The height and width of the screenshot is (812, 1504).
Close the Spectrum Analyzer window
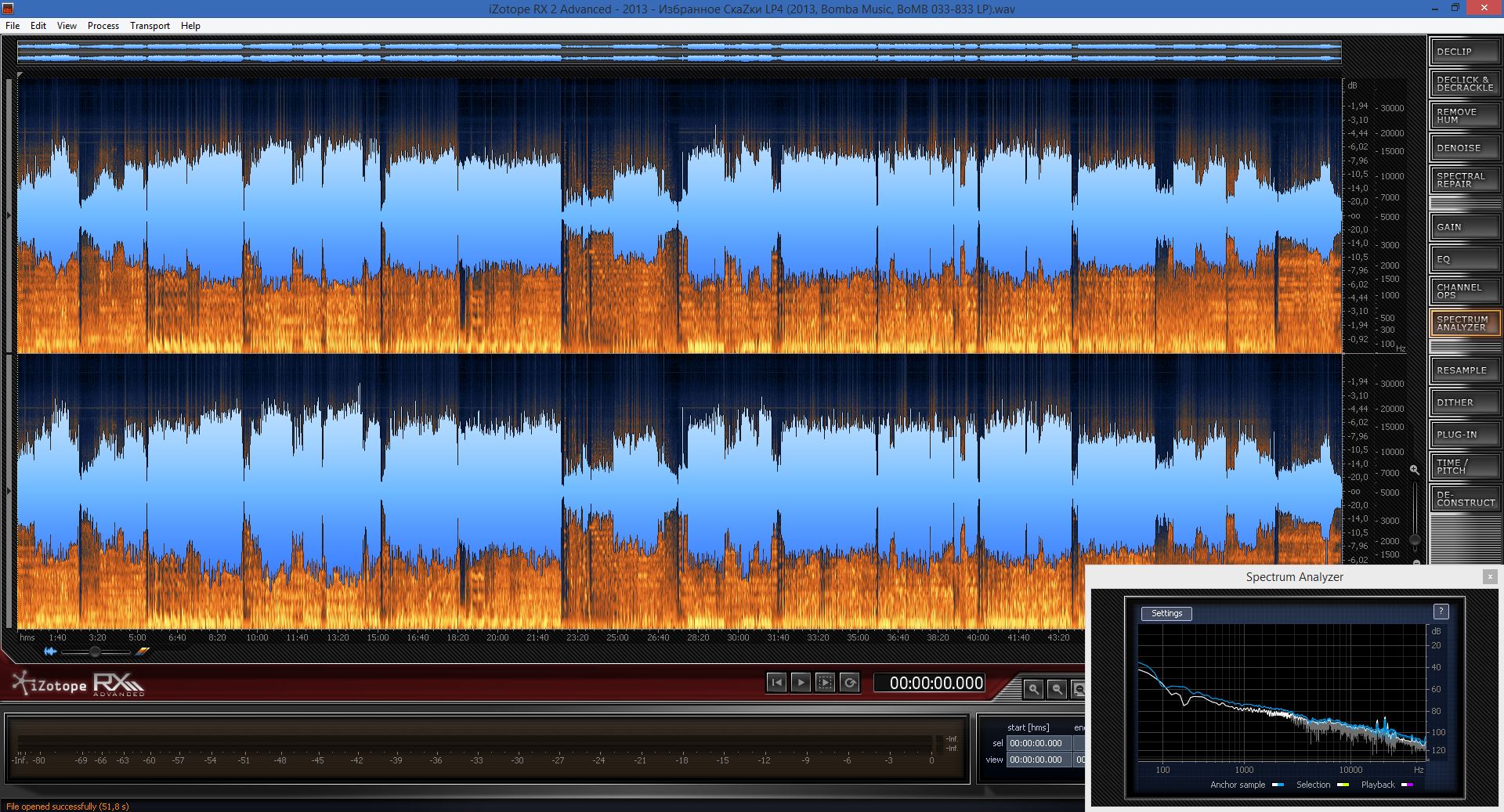[x=1490, y=577]
